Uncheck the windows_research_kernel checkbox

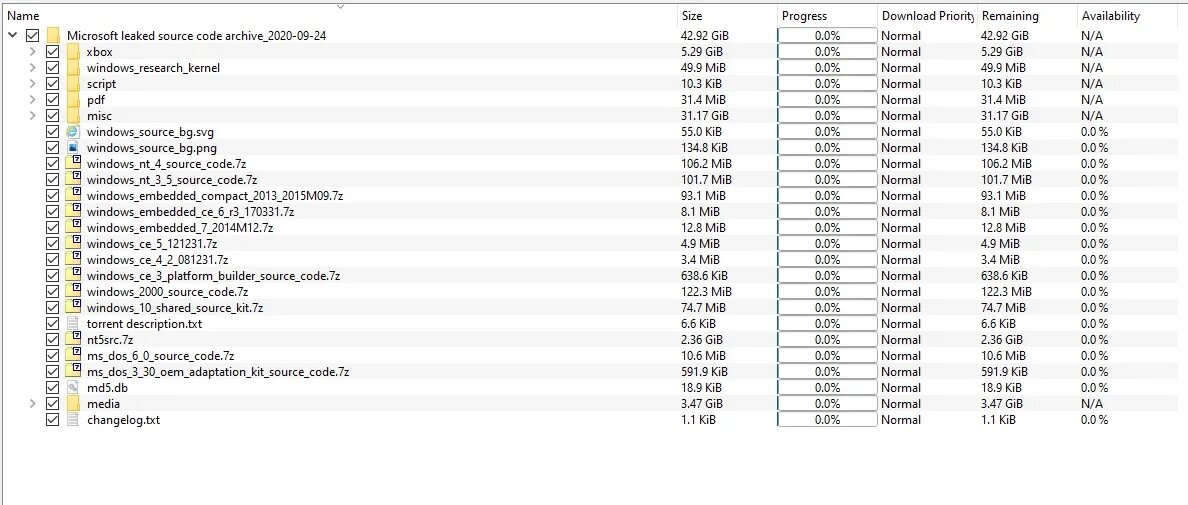[x=52, y=68]
